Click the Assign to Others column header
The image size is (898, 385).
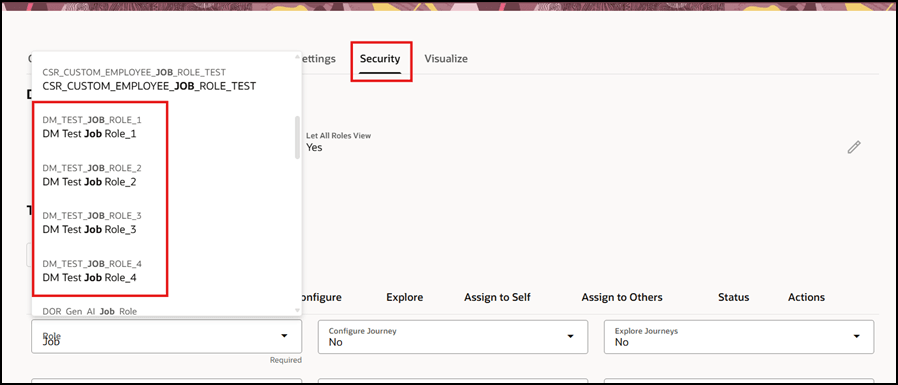tap(622, 297)
